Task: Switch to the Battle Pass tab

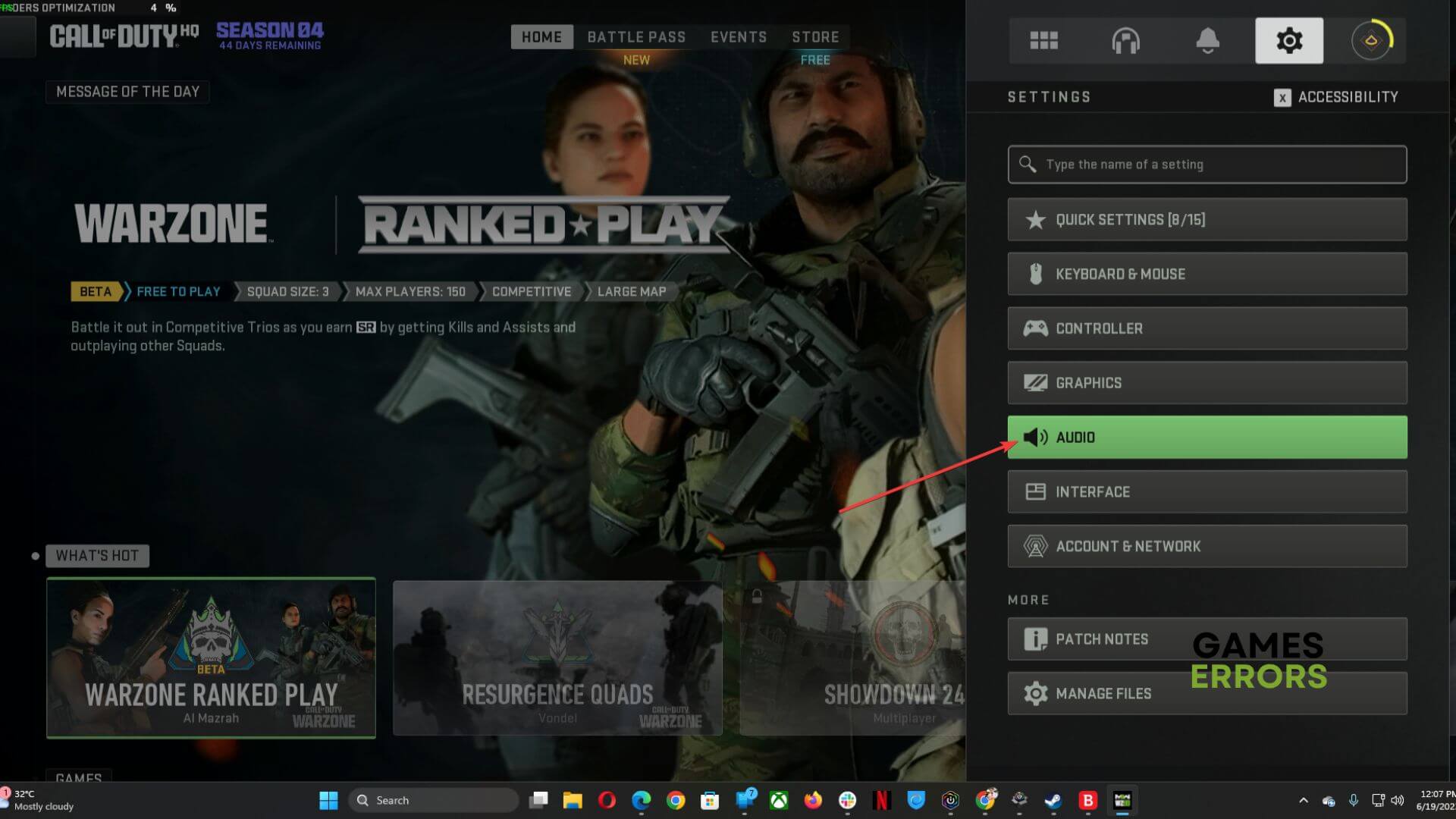Action: tap(636, 37)
